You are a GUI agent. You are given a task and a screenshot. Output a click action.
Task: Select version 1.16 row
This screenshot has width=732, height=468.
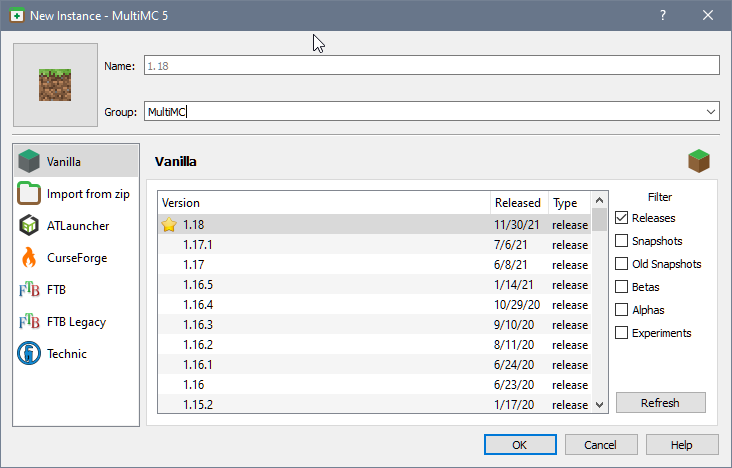coord(374,384)
